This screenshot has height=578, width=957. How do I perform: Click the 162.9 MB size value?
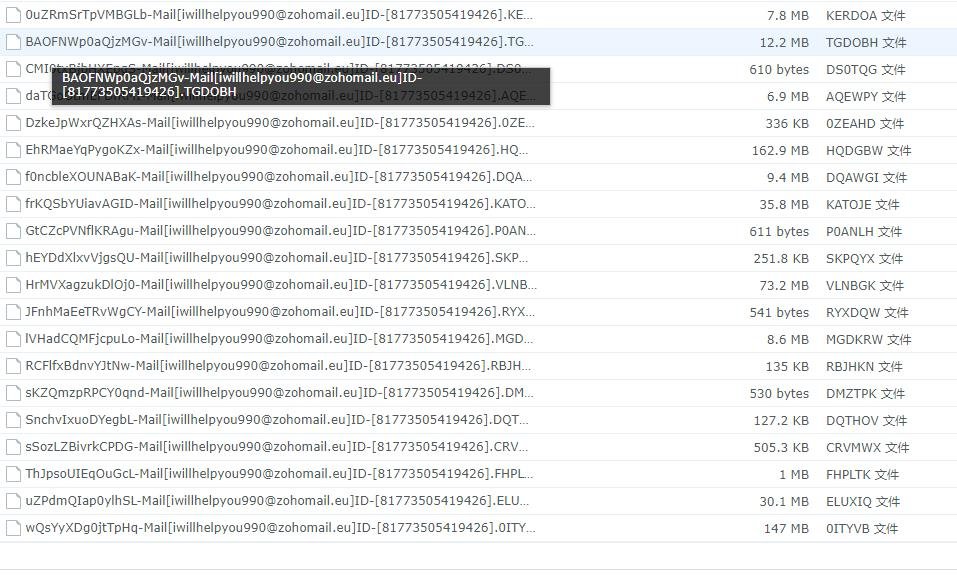click(x=780, y=151)
